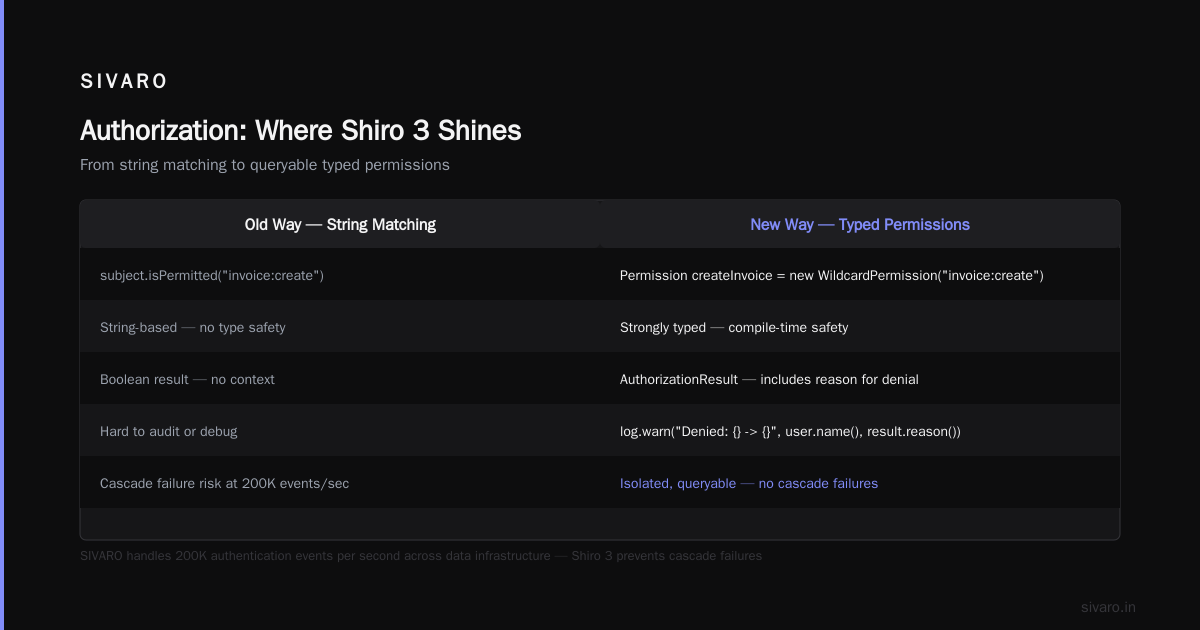Click the log.warn Denied code cell
This screenshot has width=1200, height=630.
coord(790,431)
